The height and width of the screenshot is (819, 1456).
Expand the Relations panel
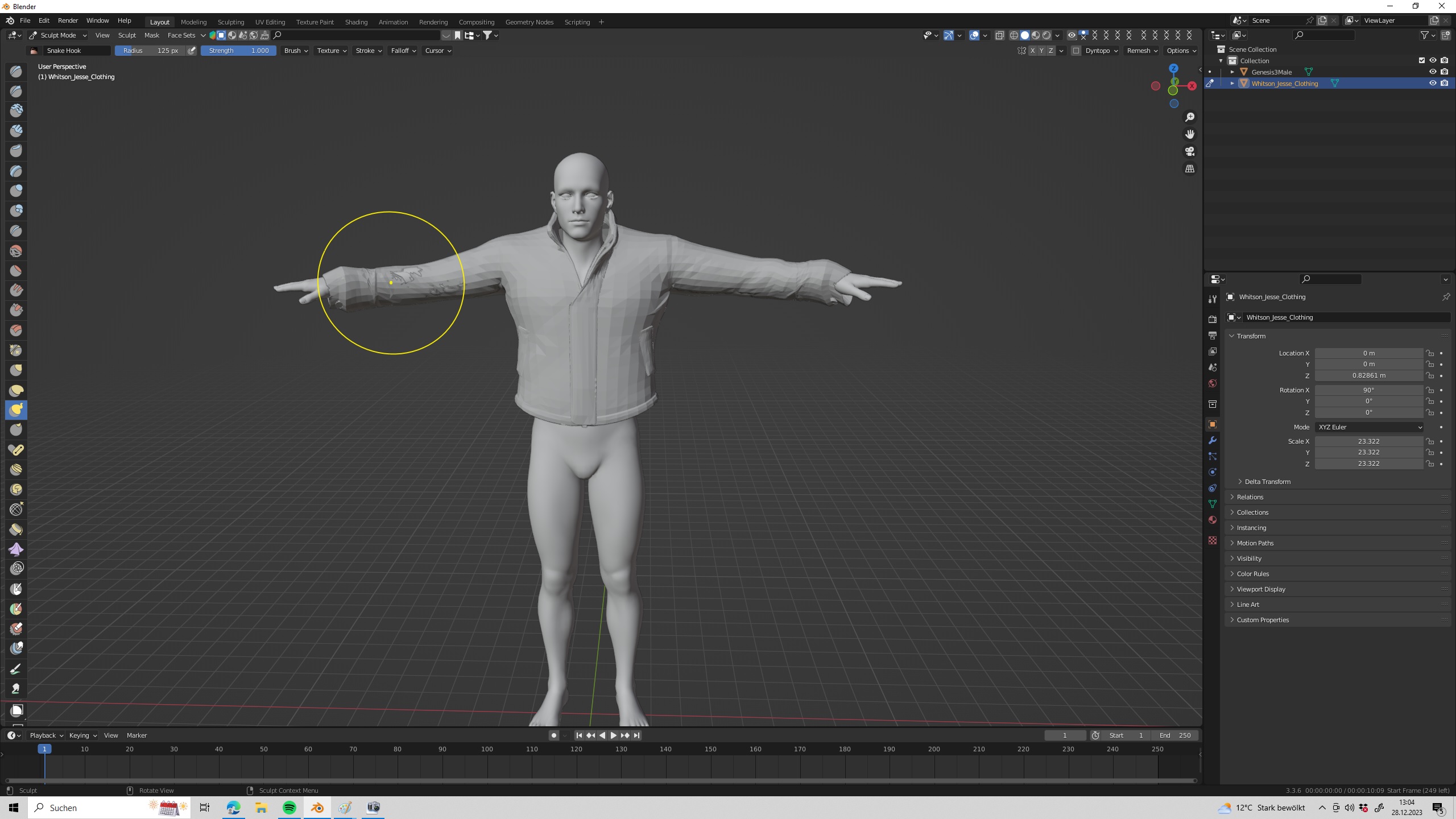click(x=1250, y=497)
